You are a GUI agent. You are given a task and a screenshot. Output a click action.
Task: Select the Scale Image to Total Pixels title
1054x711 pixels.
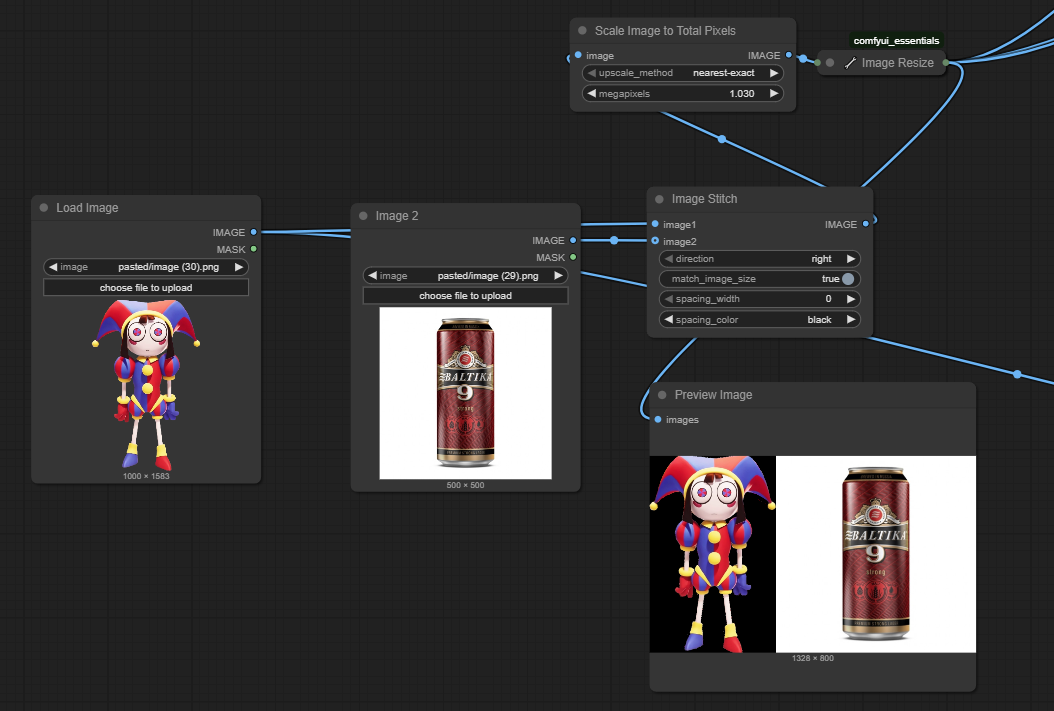click(x=665, y=31)
